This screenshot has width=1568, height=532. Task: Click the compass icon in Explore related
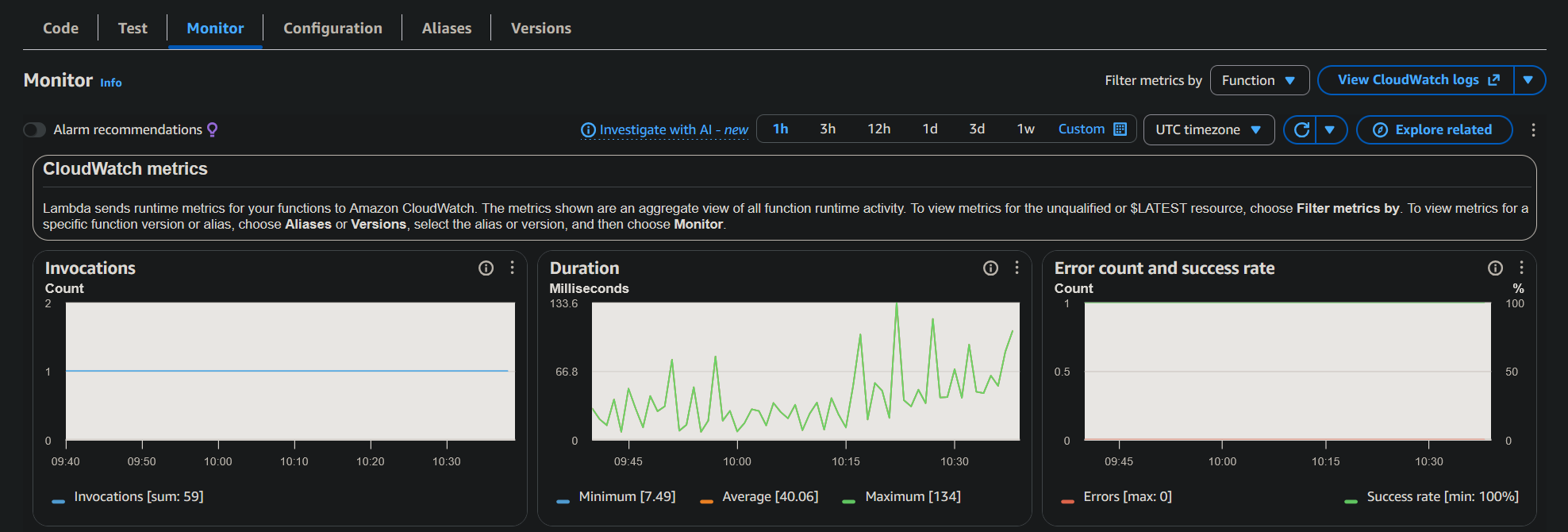[1380, 129]
